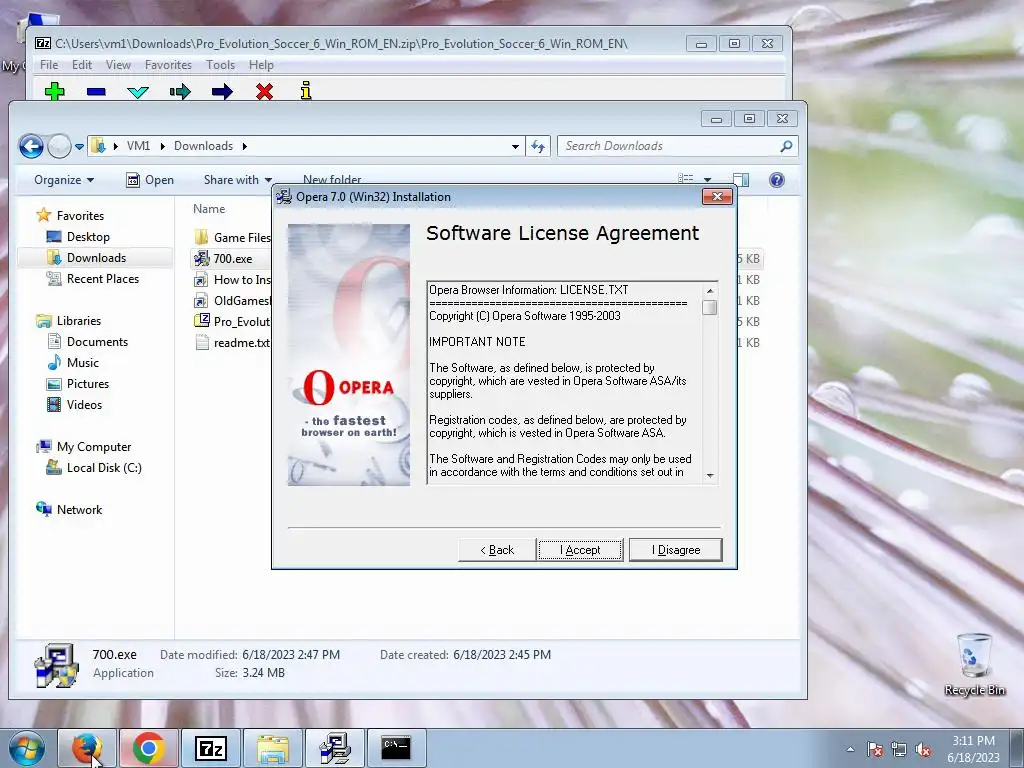This screenshot has width=1024, height=768.
Task: Click the Windows Start button
Action: tap(27, 748)
